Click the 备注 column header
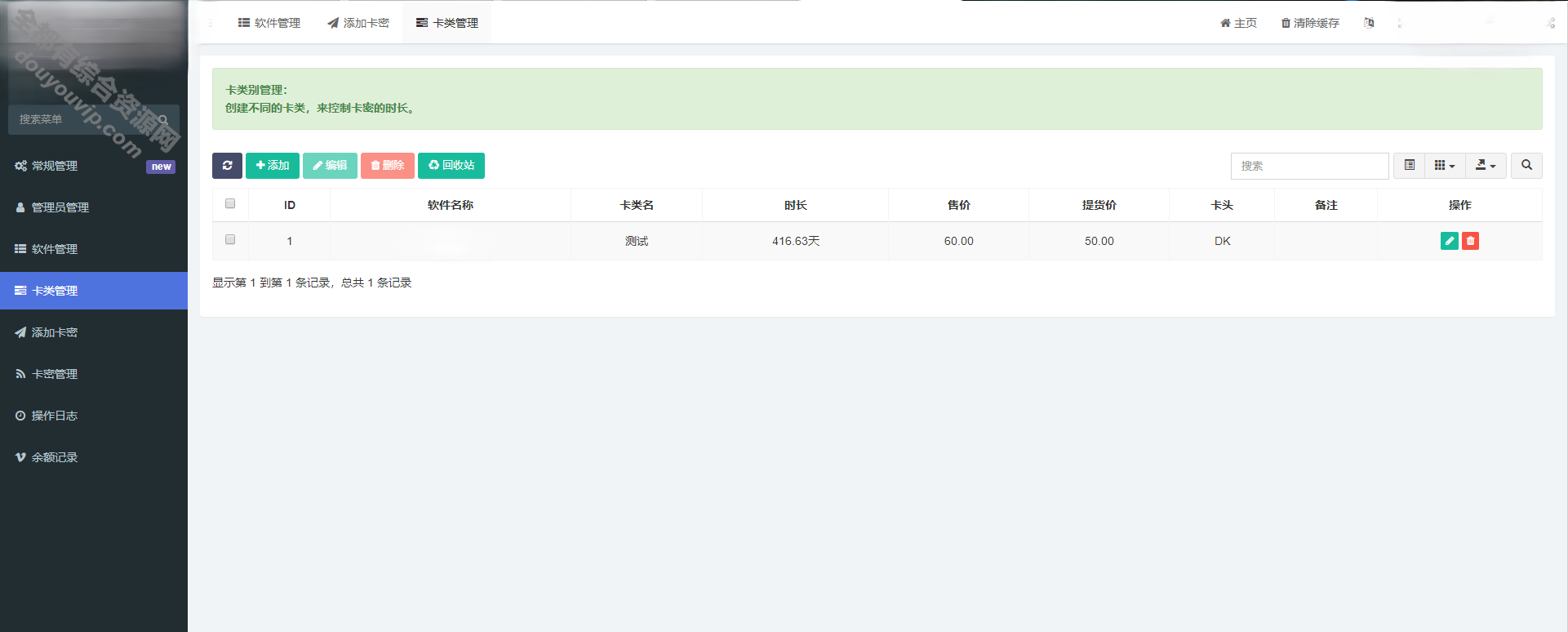Viewport: 1568px width, 632px height. click(1326, 205)
